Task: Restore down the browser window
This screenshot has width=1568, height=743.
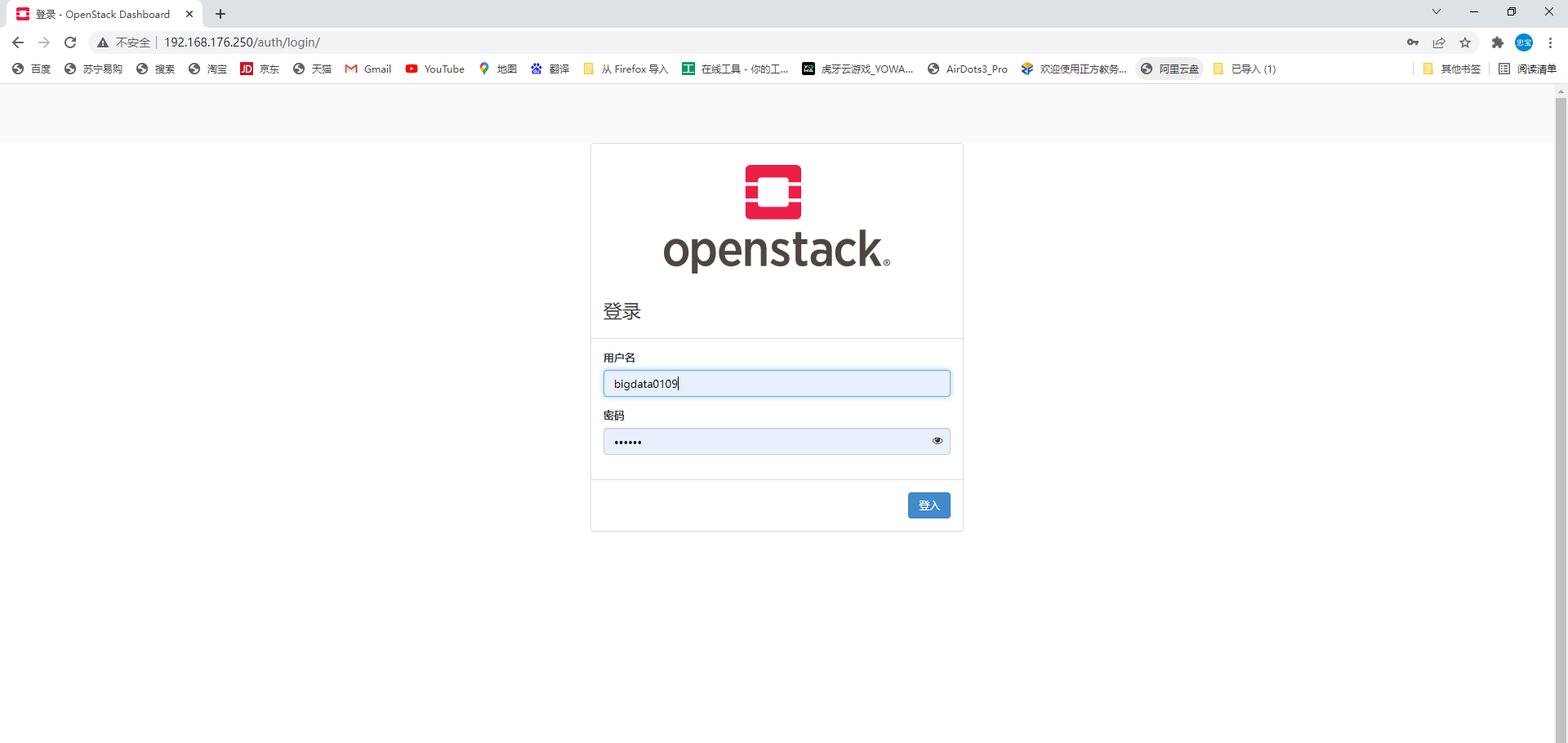Action: (x=1512, y=12)
